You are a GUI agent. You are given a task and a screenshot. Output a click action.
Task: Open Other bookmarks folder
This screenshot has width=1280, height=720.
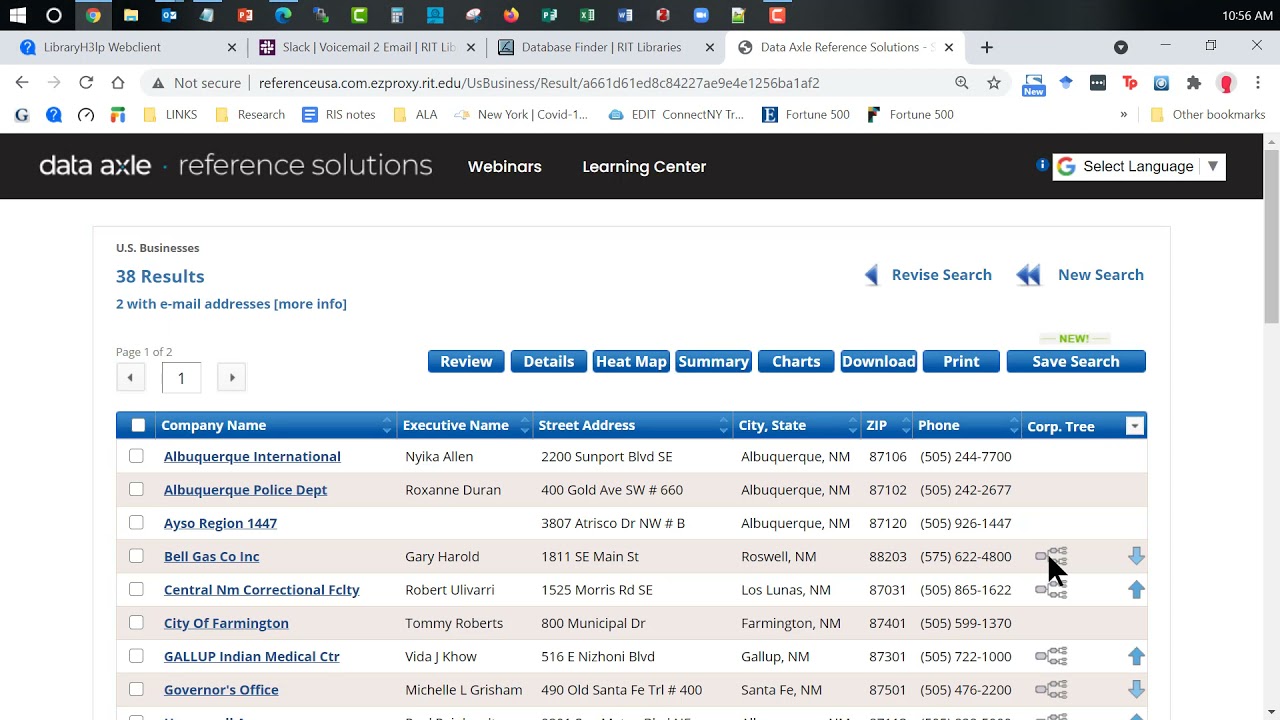click(x=1208, y=114)
